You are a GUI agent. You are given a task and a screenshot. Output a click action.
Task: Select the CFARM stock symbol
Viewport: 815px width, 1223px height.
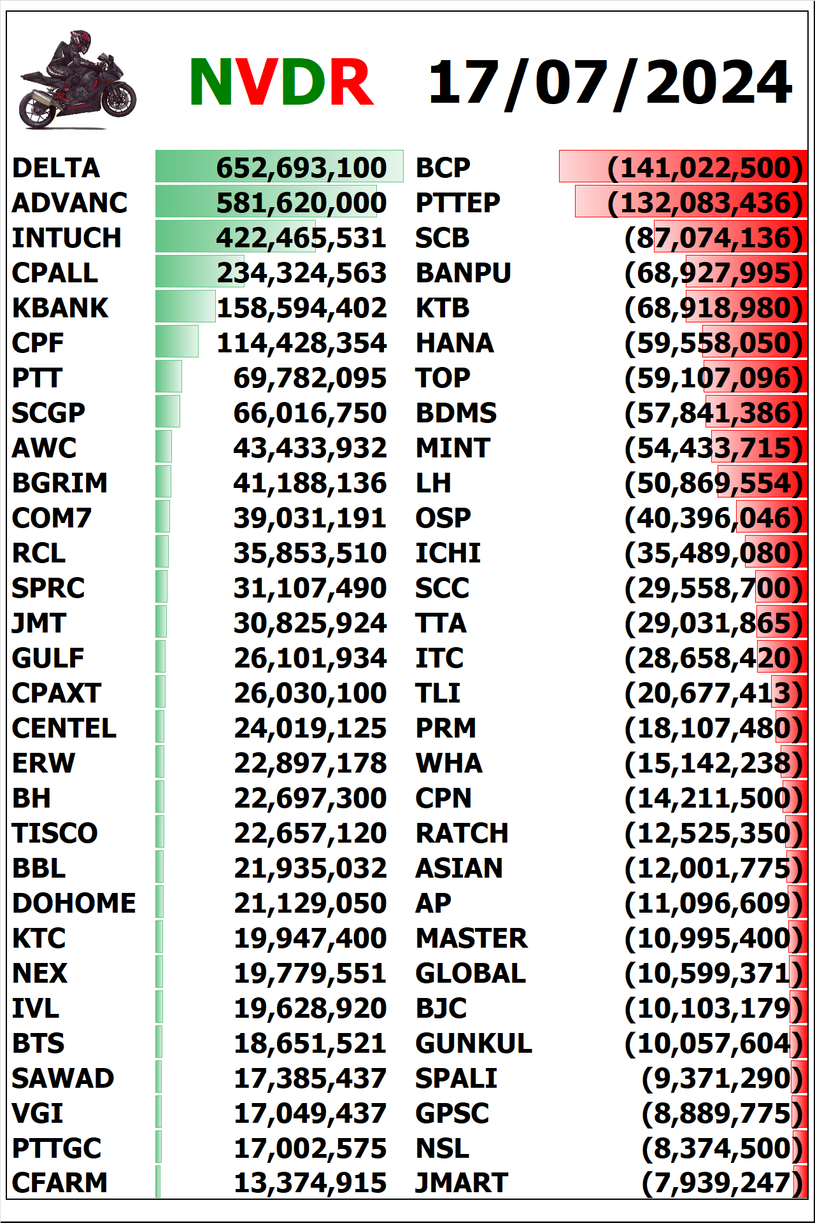tap(59, 1183)
